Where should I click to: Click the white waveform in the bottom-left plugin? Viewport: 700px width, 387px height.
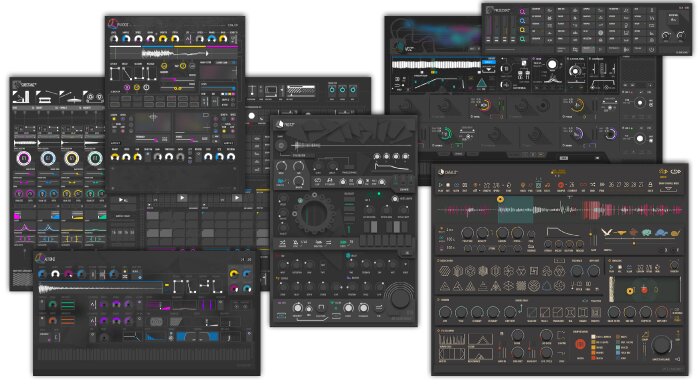pyautogui.click(x=100, y=289)
